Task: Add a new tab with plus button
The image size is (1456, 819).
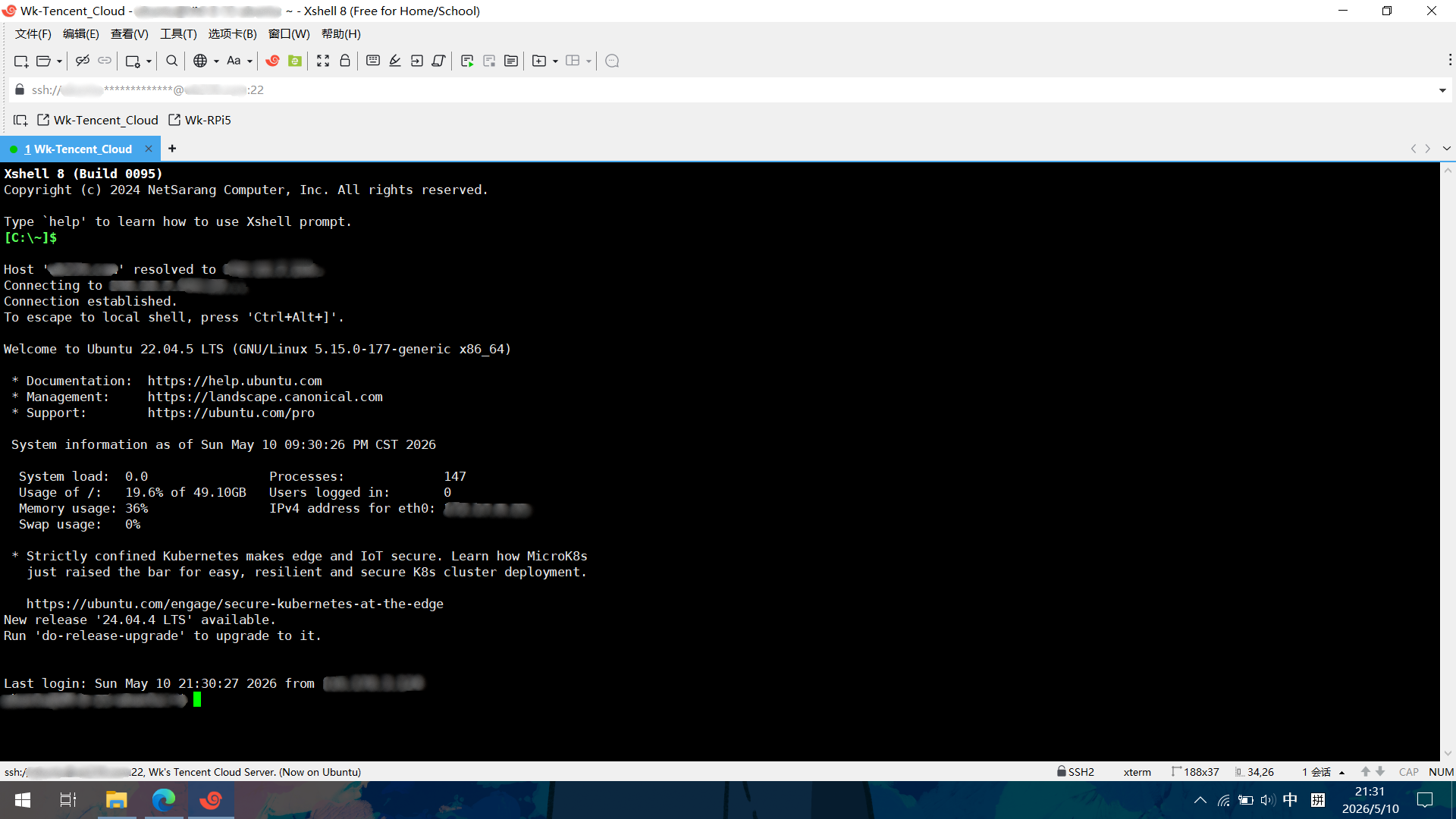Action: (172, 149)
